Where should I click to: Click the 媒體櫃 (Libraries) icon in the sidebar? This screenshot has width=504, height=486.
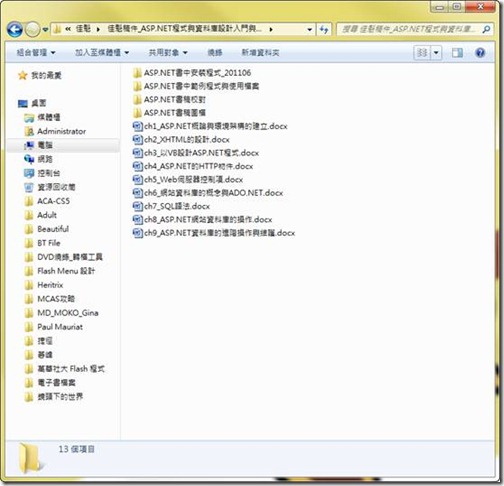point(29,117)
